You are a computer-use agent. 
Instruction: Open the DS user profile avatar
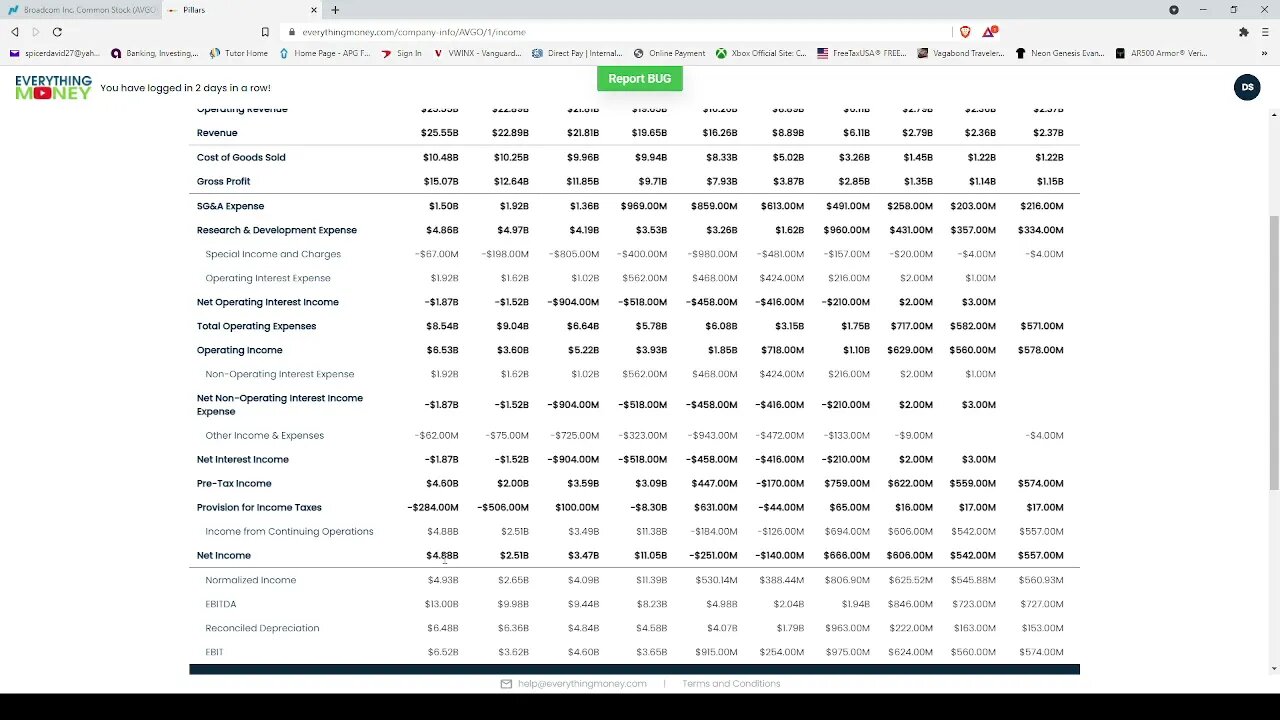click(1247, 87)
